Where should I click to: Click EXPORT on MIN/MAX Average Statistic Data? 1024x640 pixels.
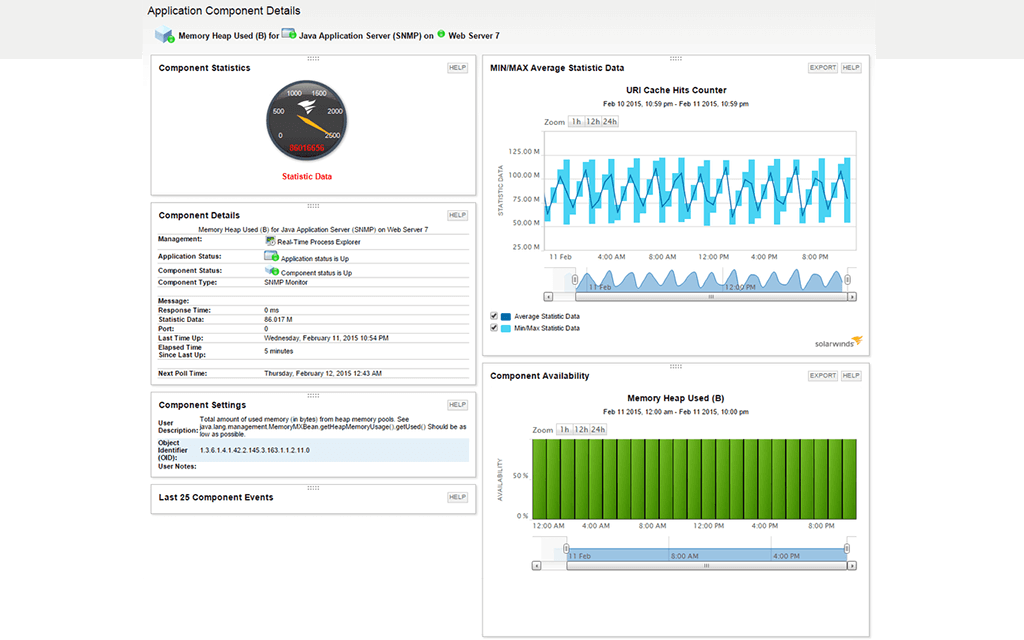click(822, 67)
